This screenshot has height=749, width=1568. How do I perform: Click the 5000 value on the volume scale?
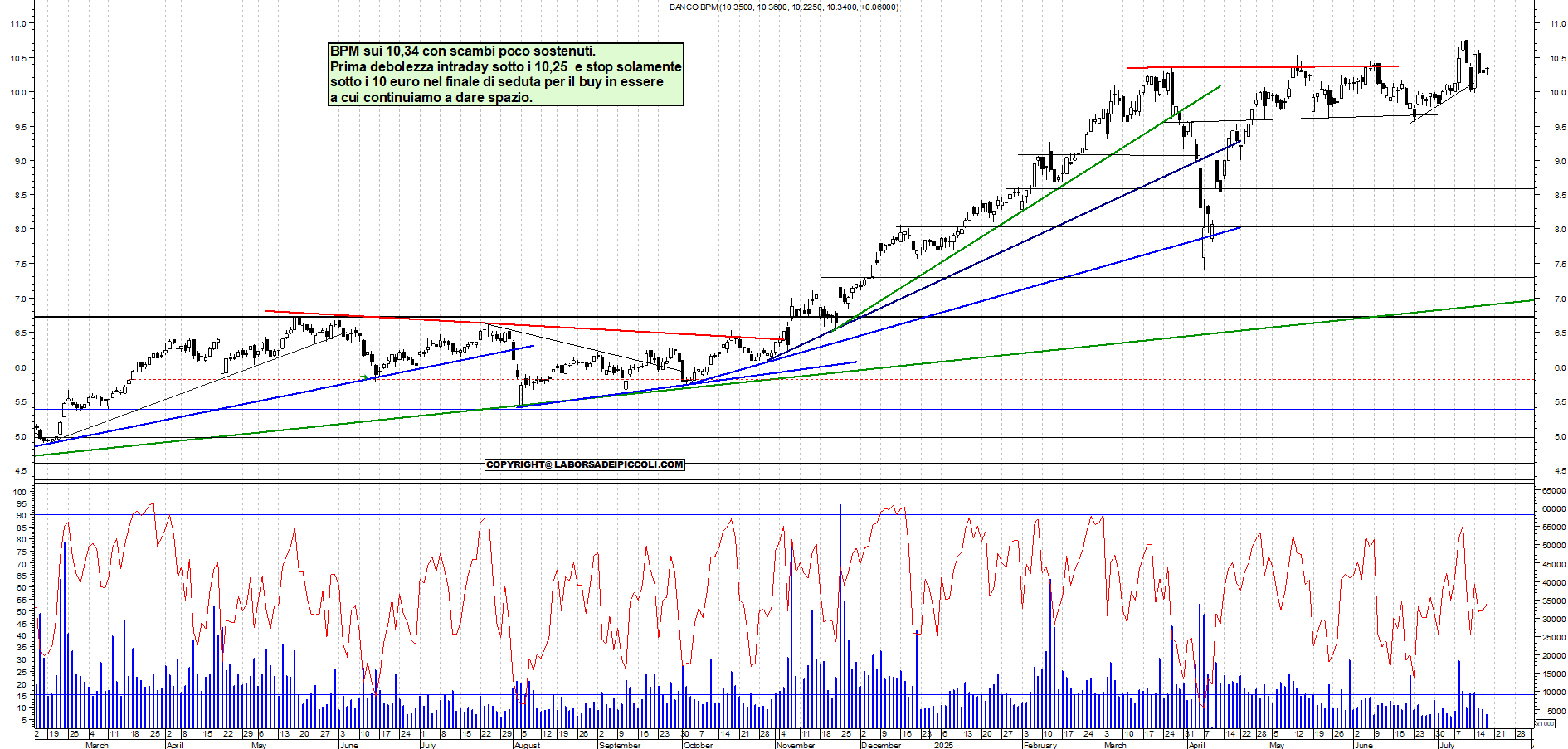click(1556, 711)
